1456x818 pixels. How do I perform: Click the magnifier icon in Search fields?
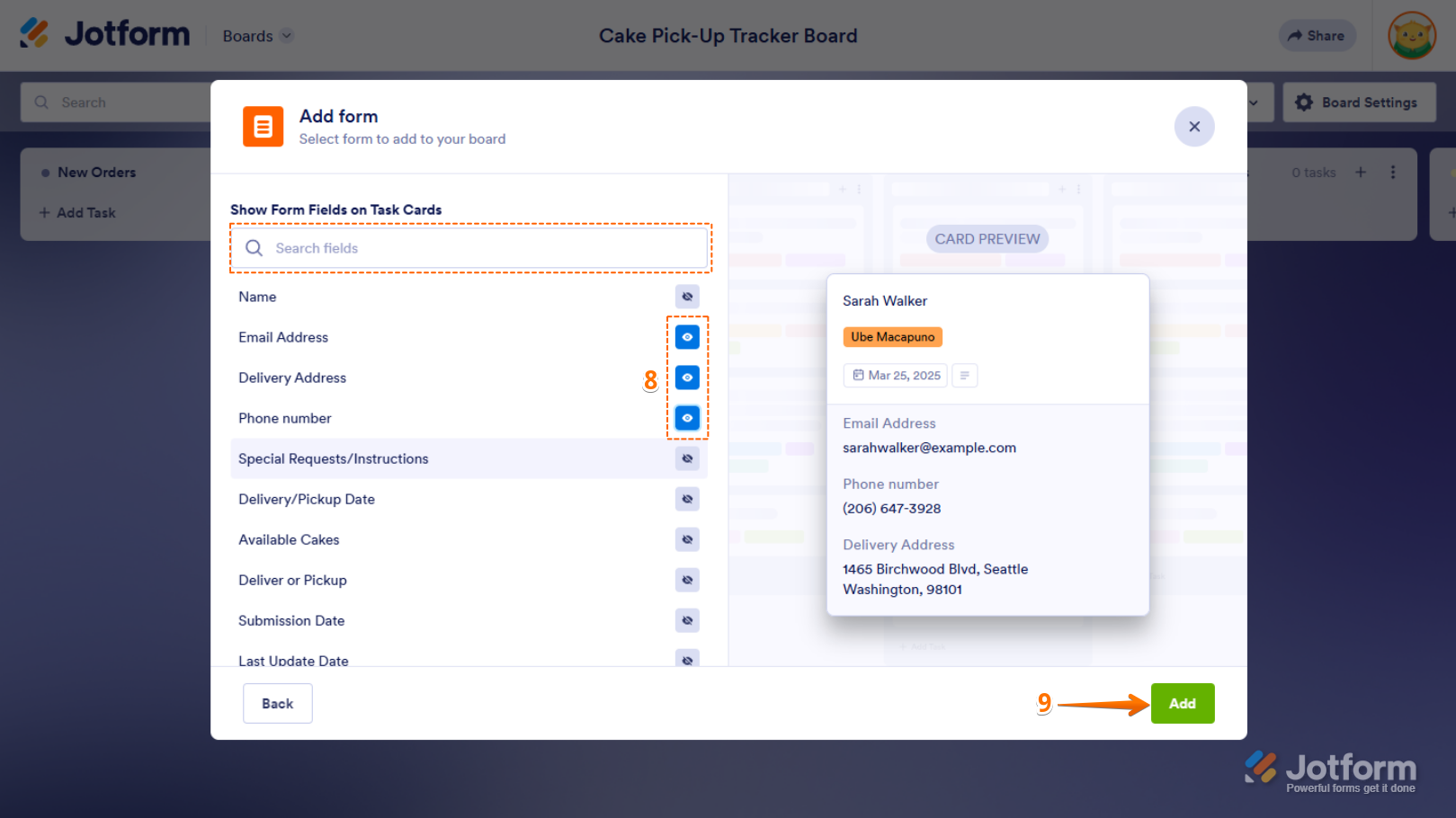coord(255,248)
